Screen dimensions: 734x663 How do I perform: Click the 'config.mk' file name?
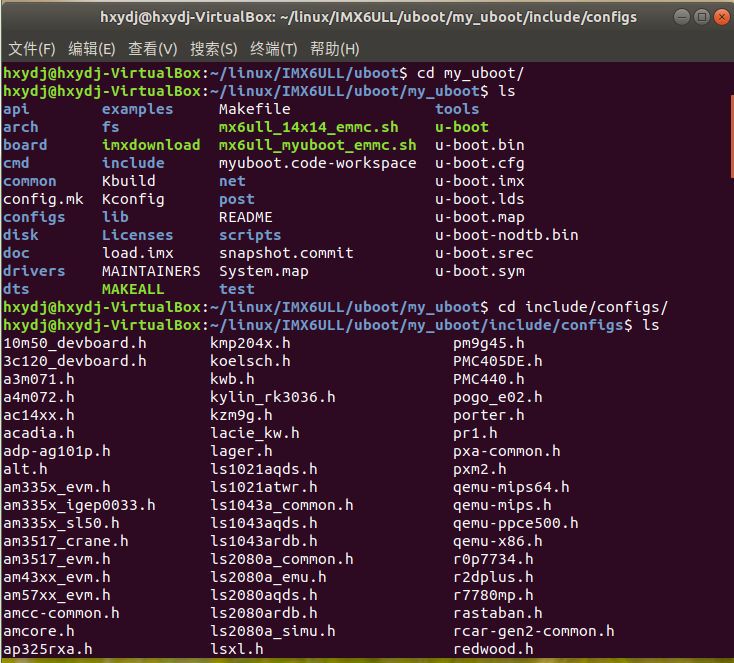(44, 199)
